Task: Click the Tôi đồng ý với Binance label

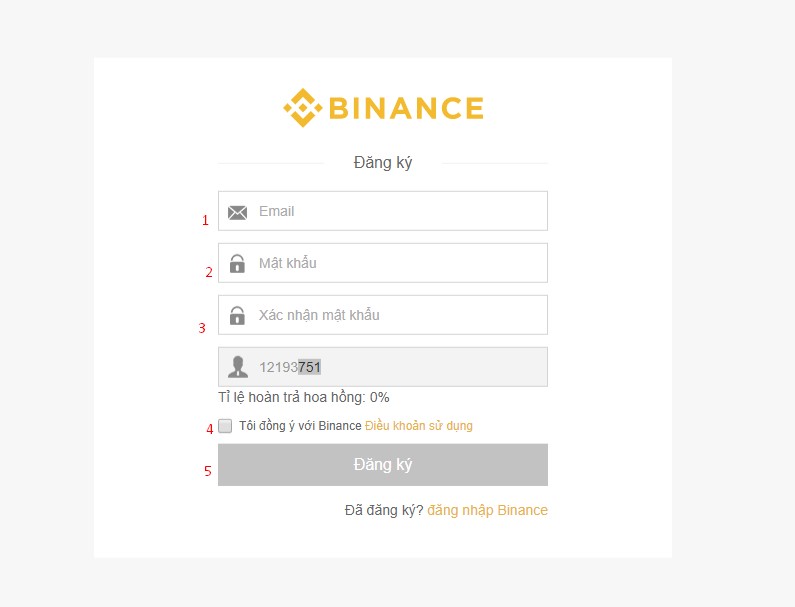Action: tap(300, 425)
